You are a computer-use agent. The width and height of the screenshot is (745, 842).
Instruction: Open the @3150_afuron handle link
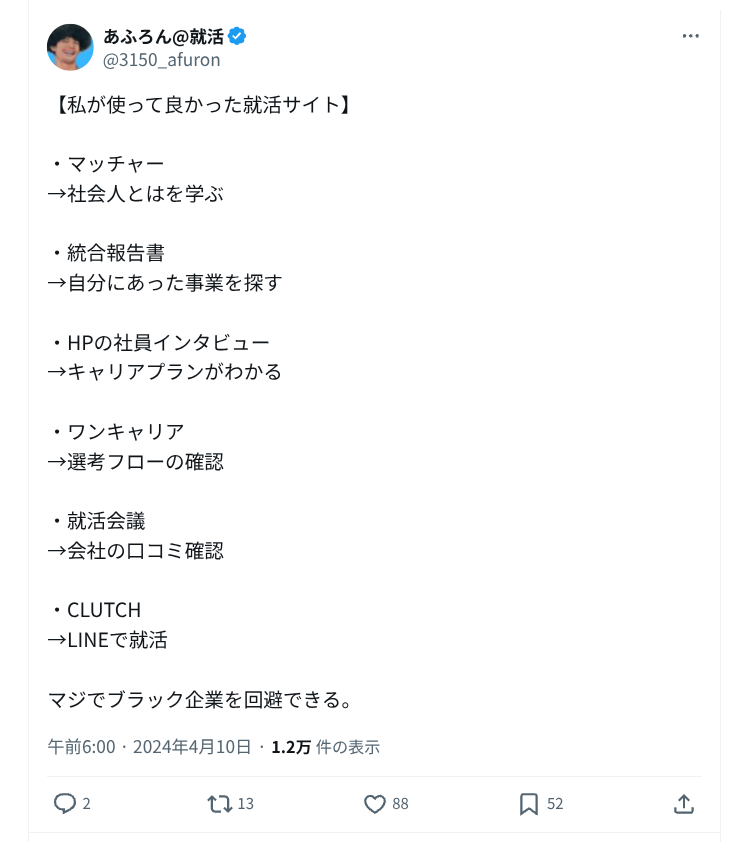pos(162,60)
